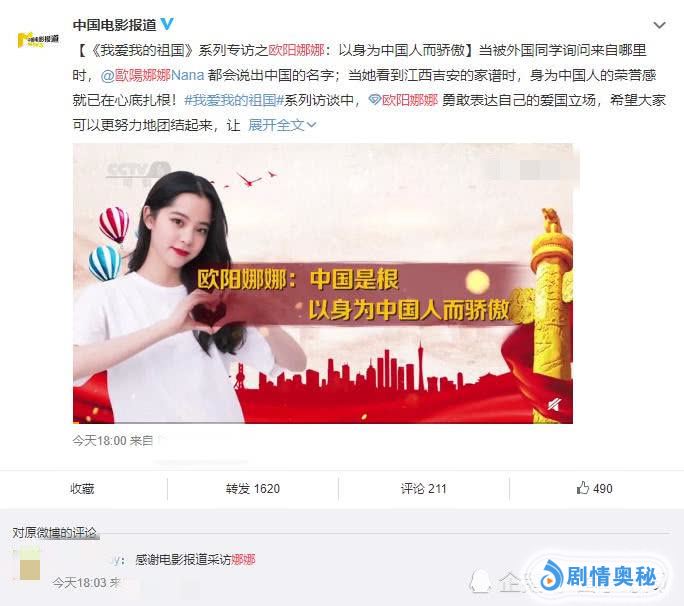This screenshot has width=684, height=606.
Task: Click the 收藏 favorite button
Action: (x=82, y=489)
